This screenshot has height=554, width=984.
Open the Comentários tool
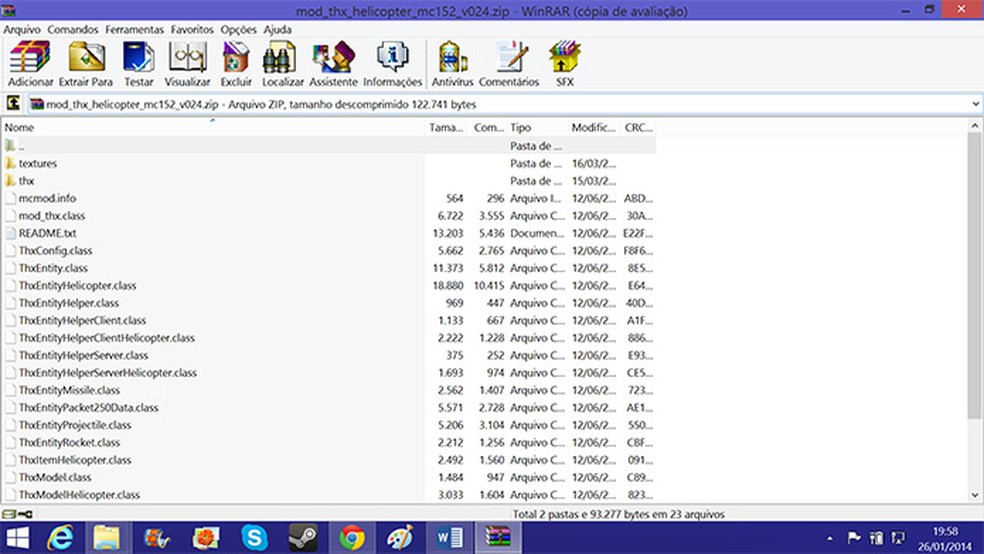(509, 63)
